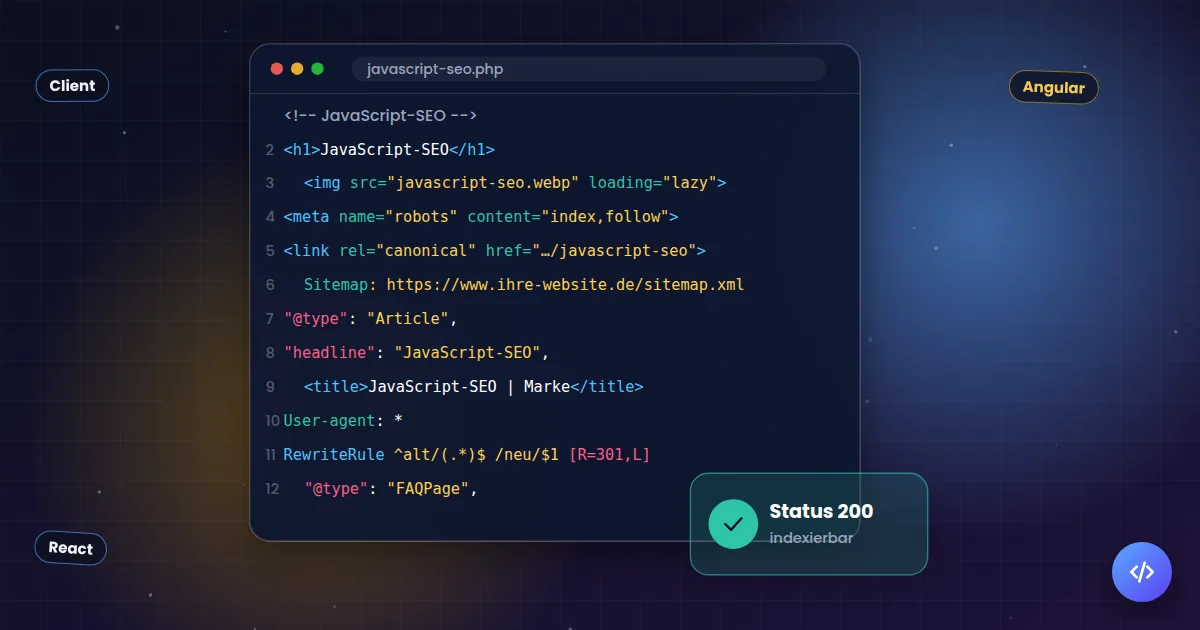This screenshot has height=630, width=1200.
Task: Select the Client tag pill
Action: point(72,86)
